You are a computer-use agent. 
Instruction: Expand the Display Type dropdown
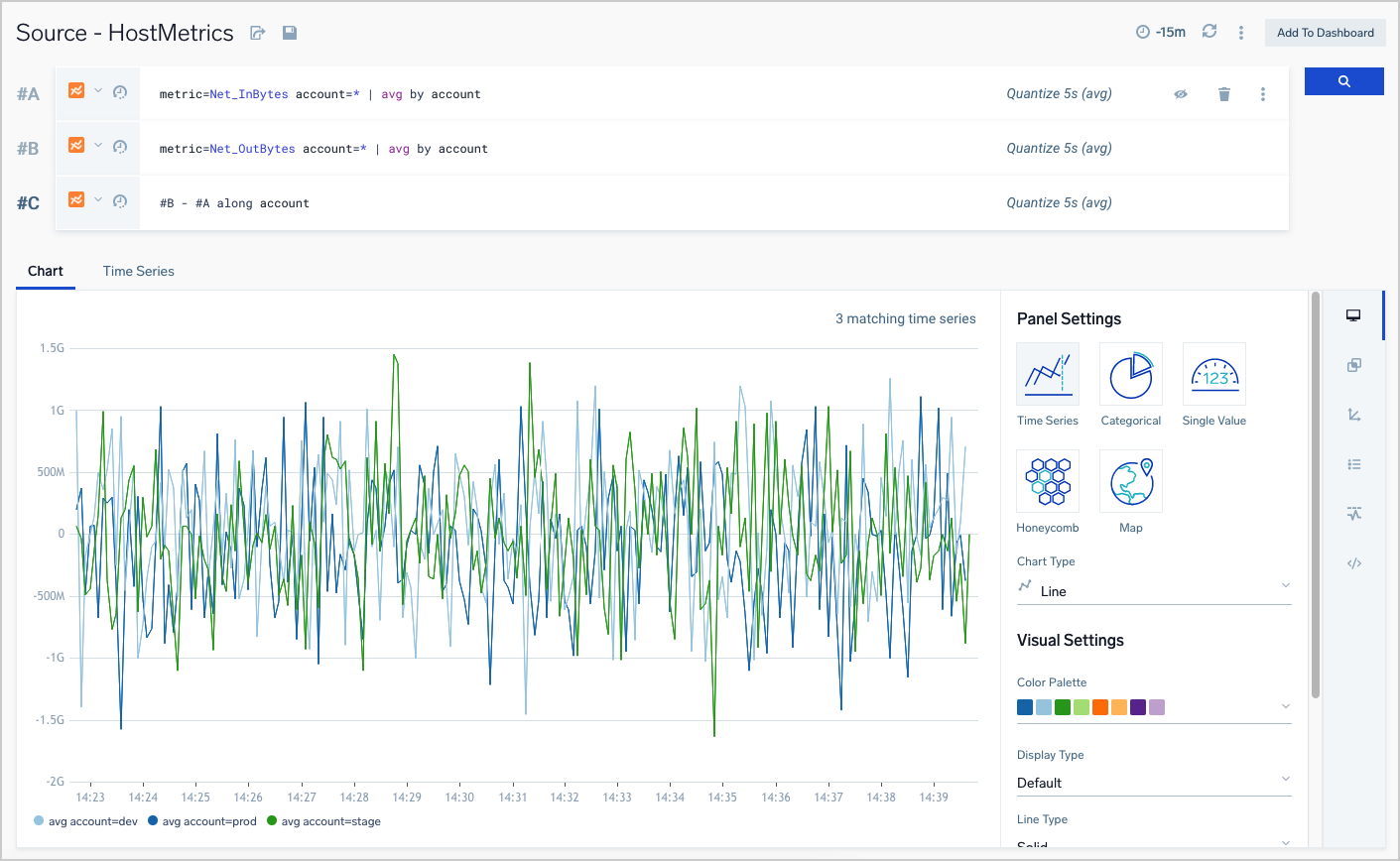coord(1153,783)
